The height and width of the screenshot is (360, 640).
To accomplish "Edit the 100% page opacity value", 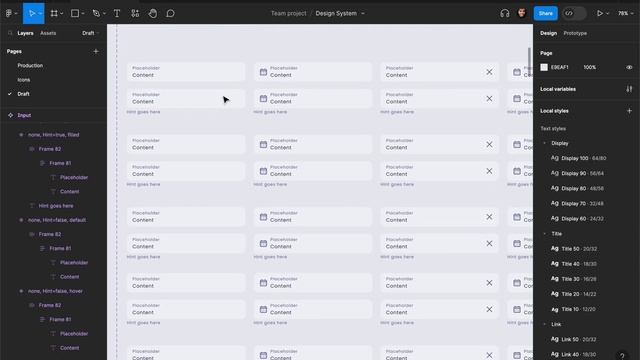I will (x=590, y=67).
